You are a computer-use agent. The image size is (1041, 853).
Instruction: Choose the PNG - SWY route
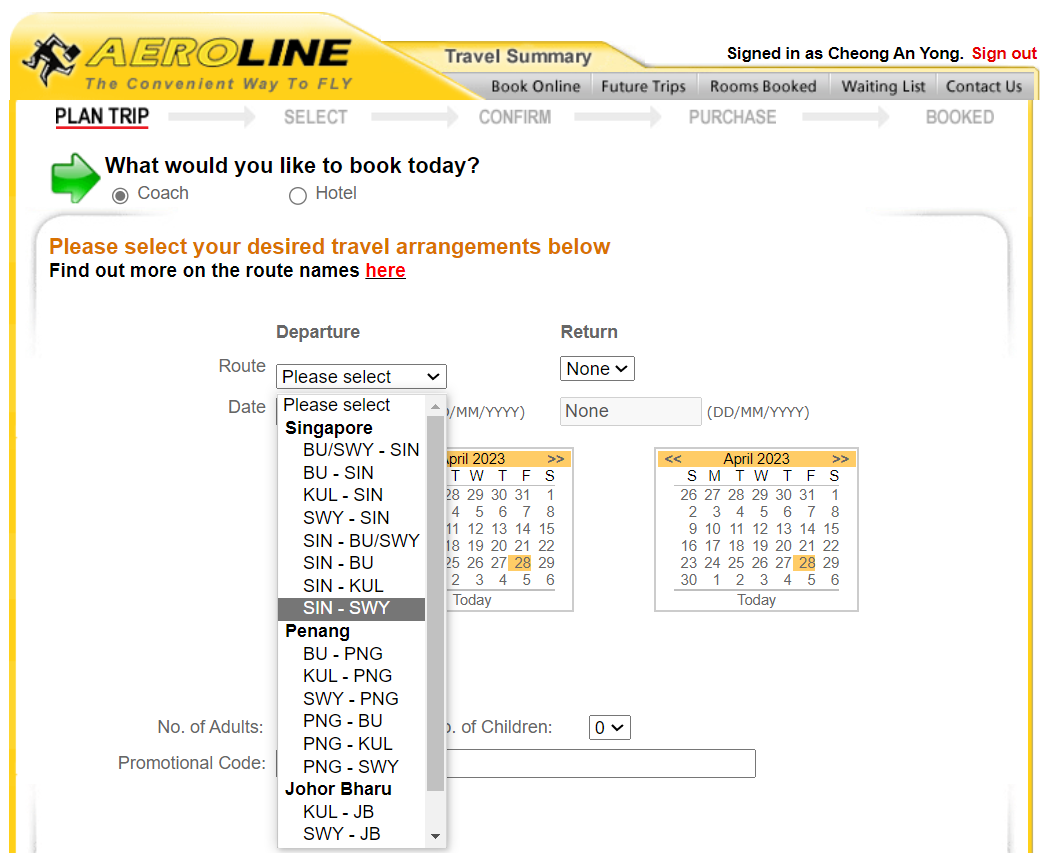pos(351,767)
